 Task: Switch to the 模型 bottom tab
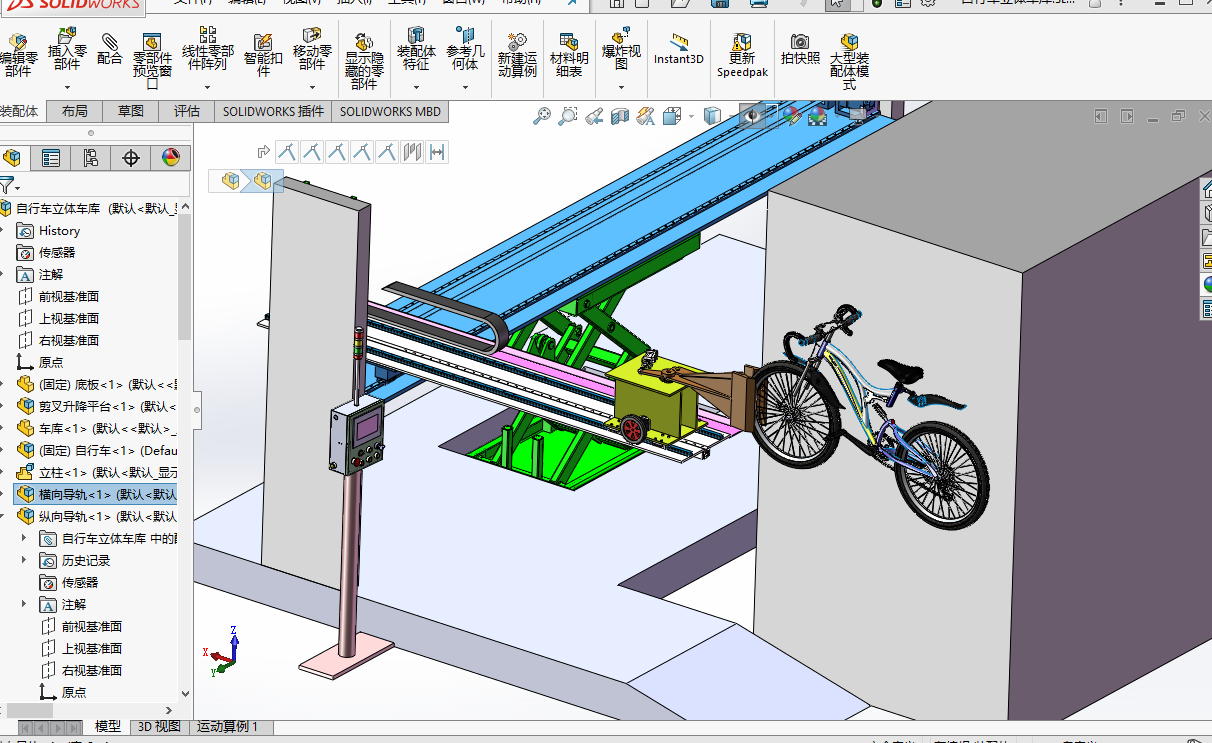(x=108, y=727)
